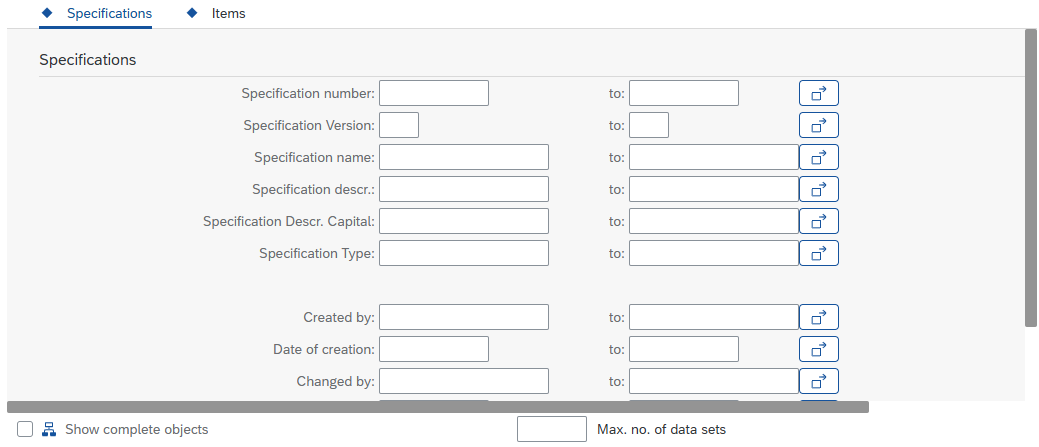Click the Specification number from field
The height and width of the screenshot is (447, 1039).
click(x=433, y=93)
